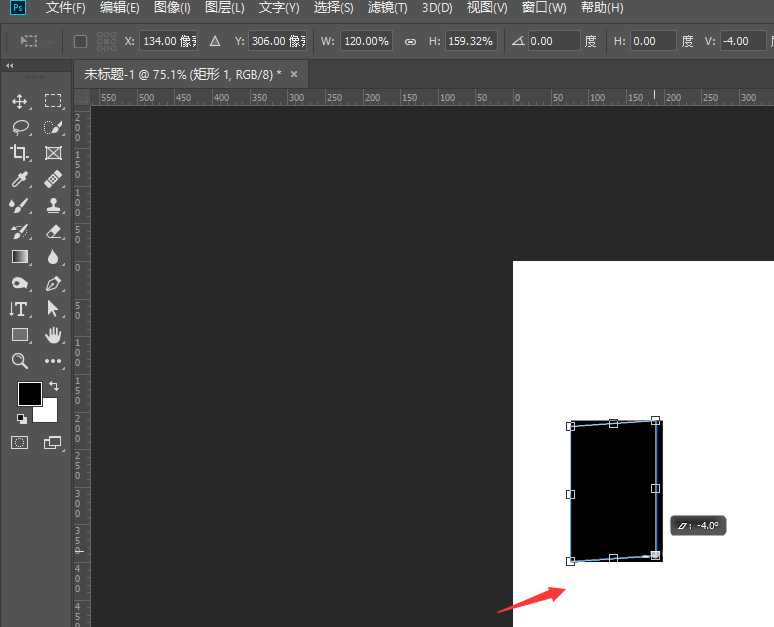Toggle the width-height link for maintaining aspect ratio
This screenshot has height=627, width=774.
pos(410,41)
